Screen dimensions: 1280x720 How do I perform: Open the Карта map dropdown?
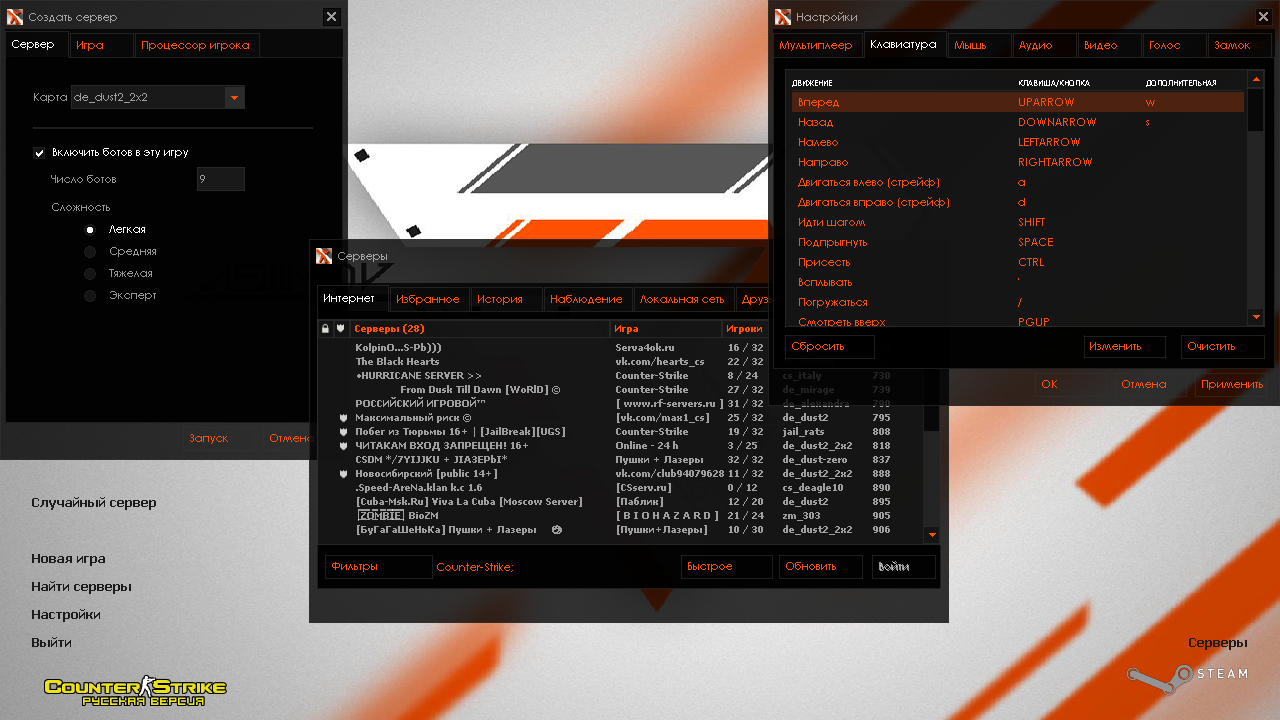point(234,97)
